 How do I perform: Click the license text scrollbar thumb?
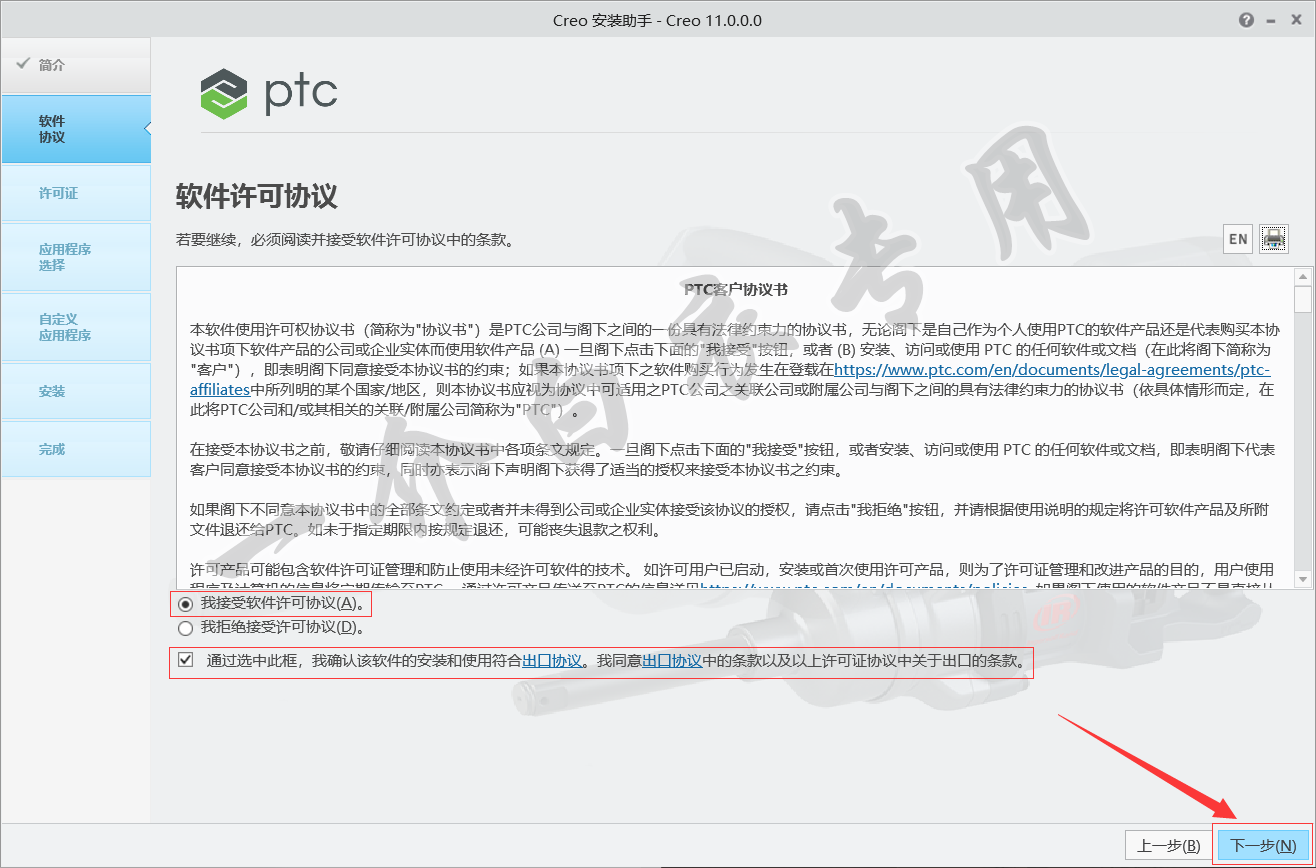tap(1302, 299)
